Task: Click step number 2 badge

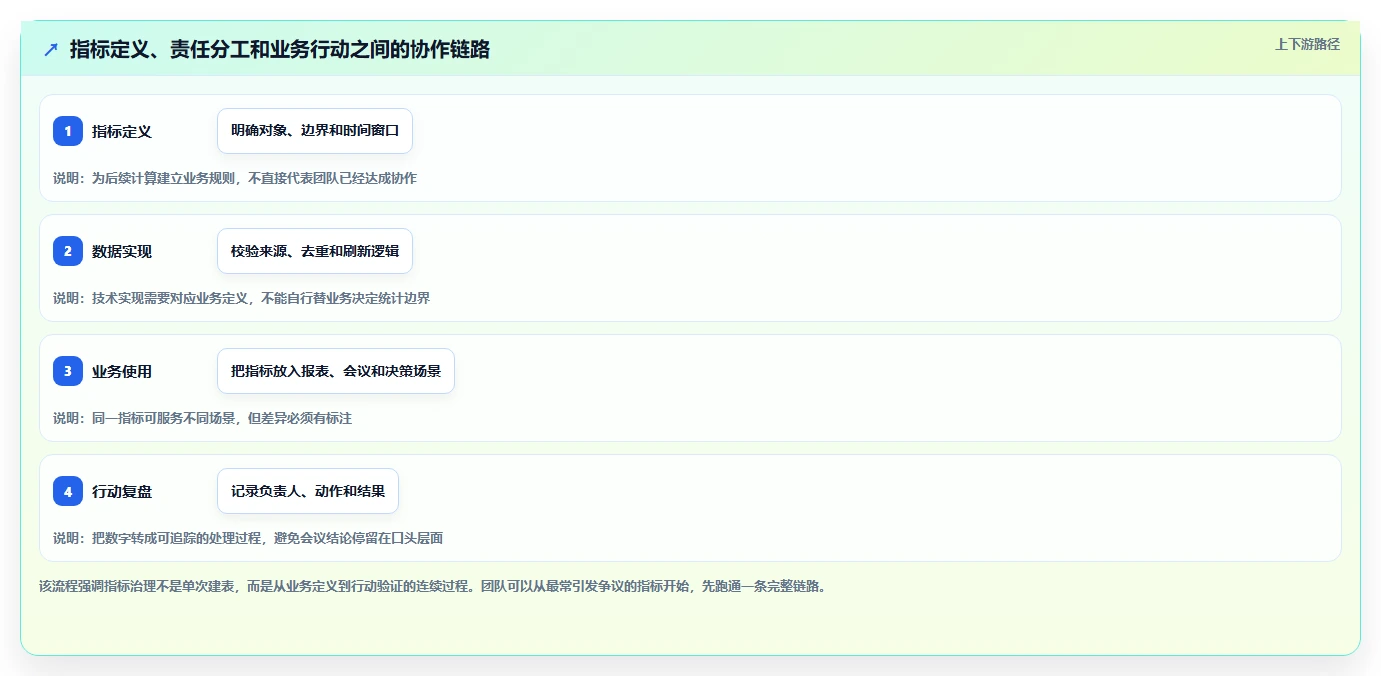Action: pos(68,251)
